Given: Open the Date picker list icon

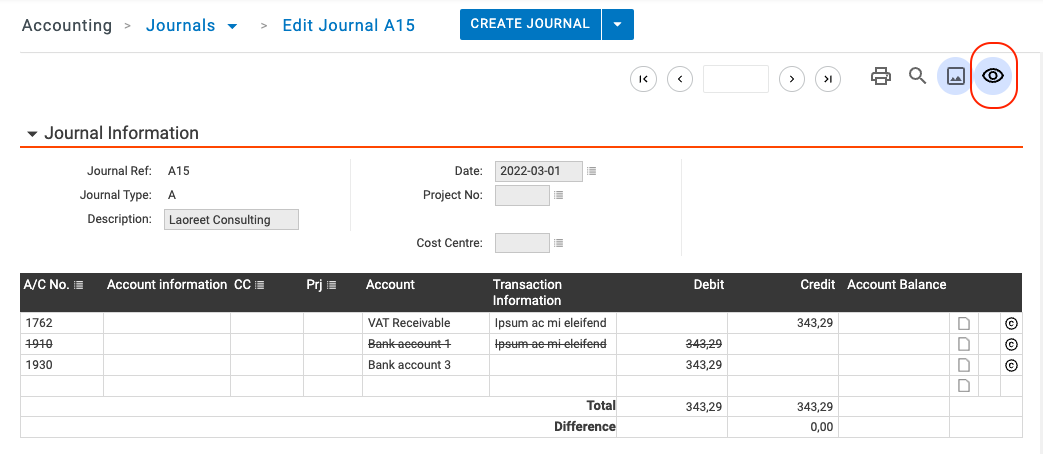Looking at the screenshot, I should click(592, 172).
